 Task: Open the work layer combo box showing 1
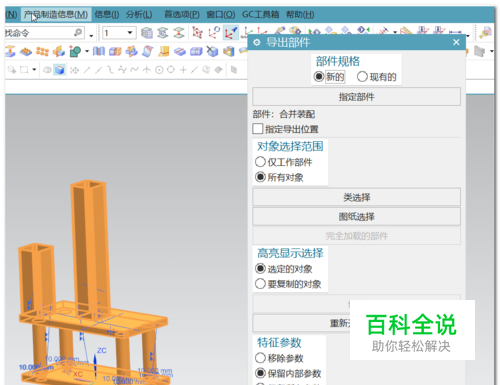119,33
